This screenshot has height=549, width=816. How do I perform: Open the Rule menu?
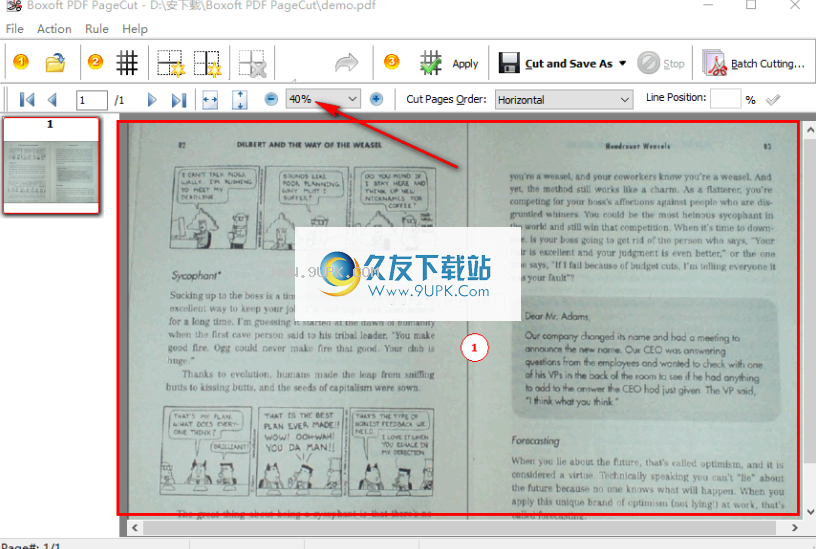pyautogui.click(x=97, y=29)
